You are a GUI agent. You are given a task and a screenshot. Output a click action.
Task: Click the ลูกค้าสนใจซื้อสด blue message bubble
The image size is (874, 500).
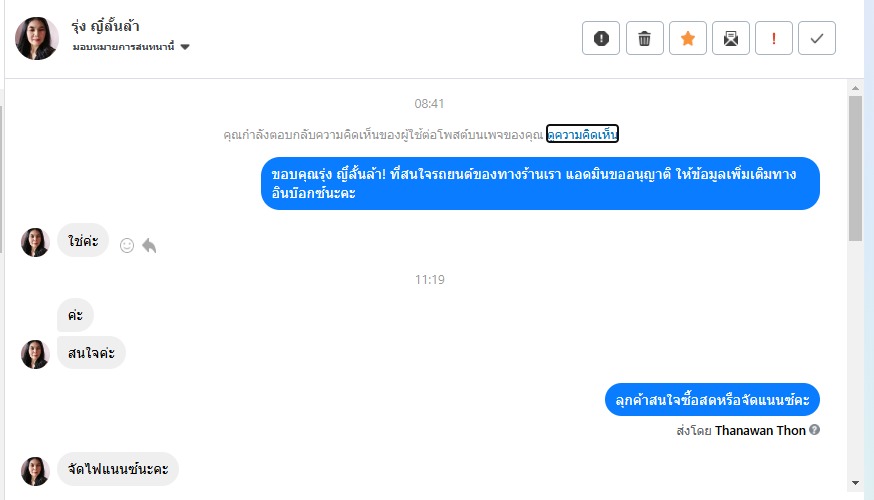pos(712,400)
